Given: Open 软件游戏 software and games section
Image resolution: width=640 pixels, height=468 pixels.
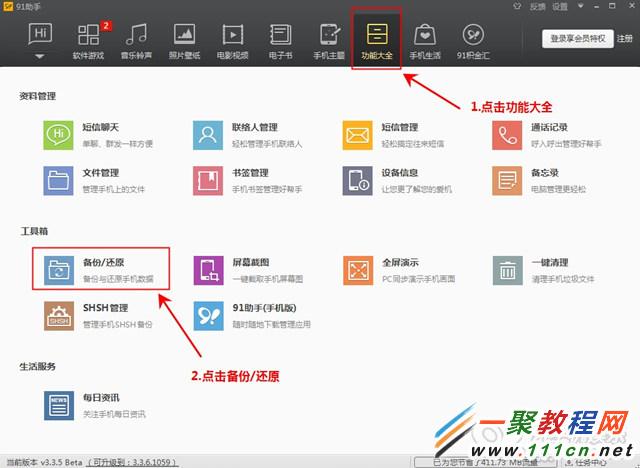Looking at the screenshot, I should [89, 41].
